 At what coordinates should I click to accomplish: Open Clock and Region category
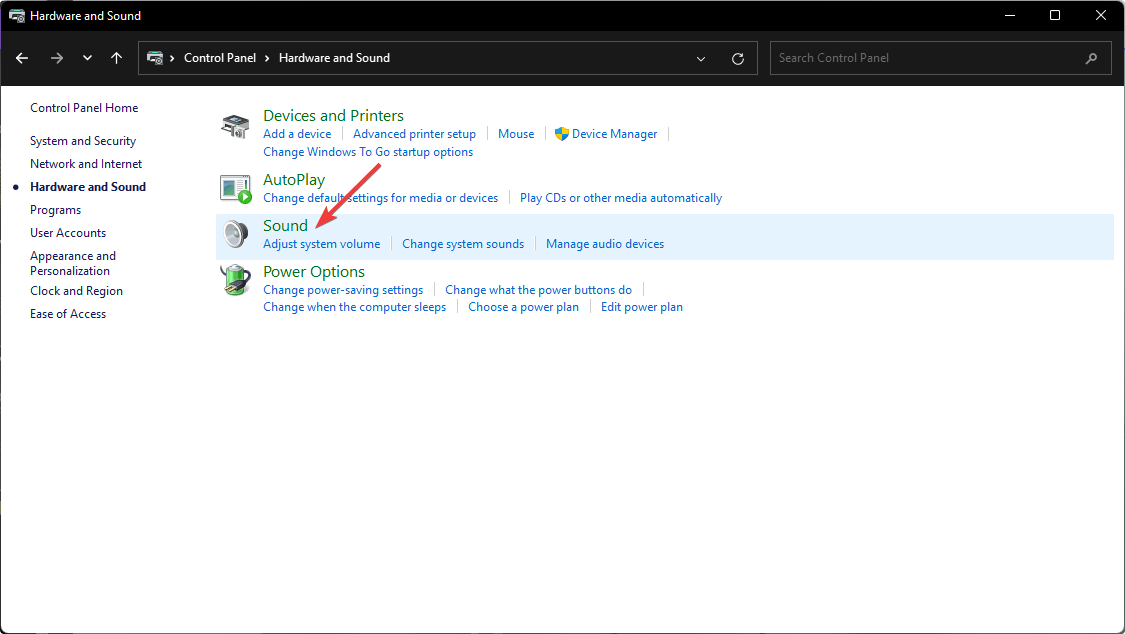(x=76, y=290)
